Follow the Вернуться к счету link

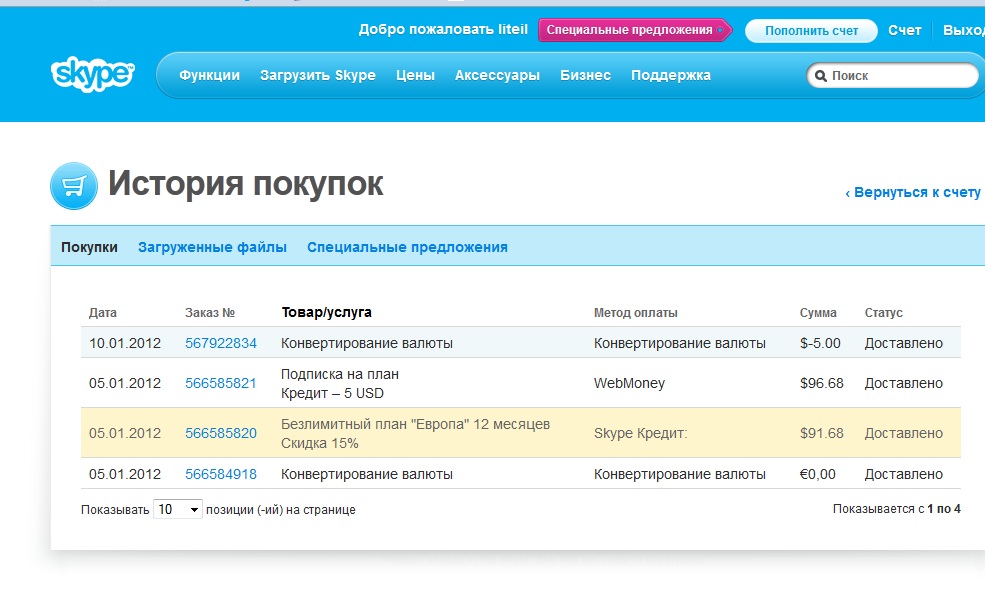913,192
